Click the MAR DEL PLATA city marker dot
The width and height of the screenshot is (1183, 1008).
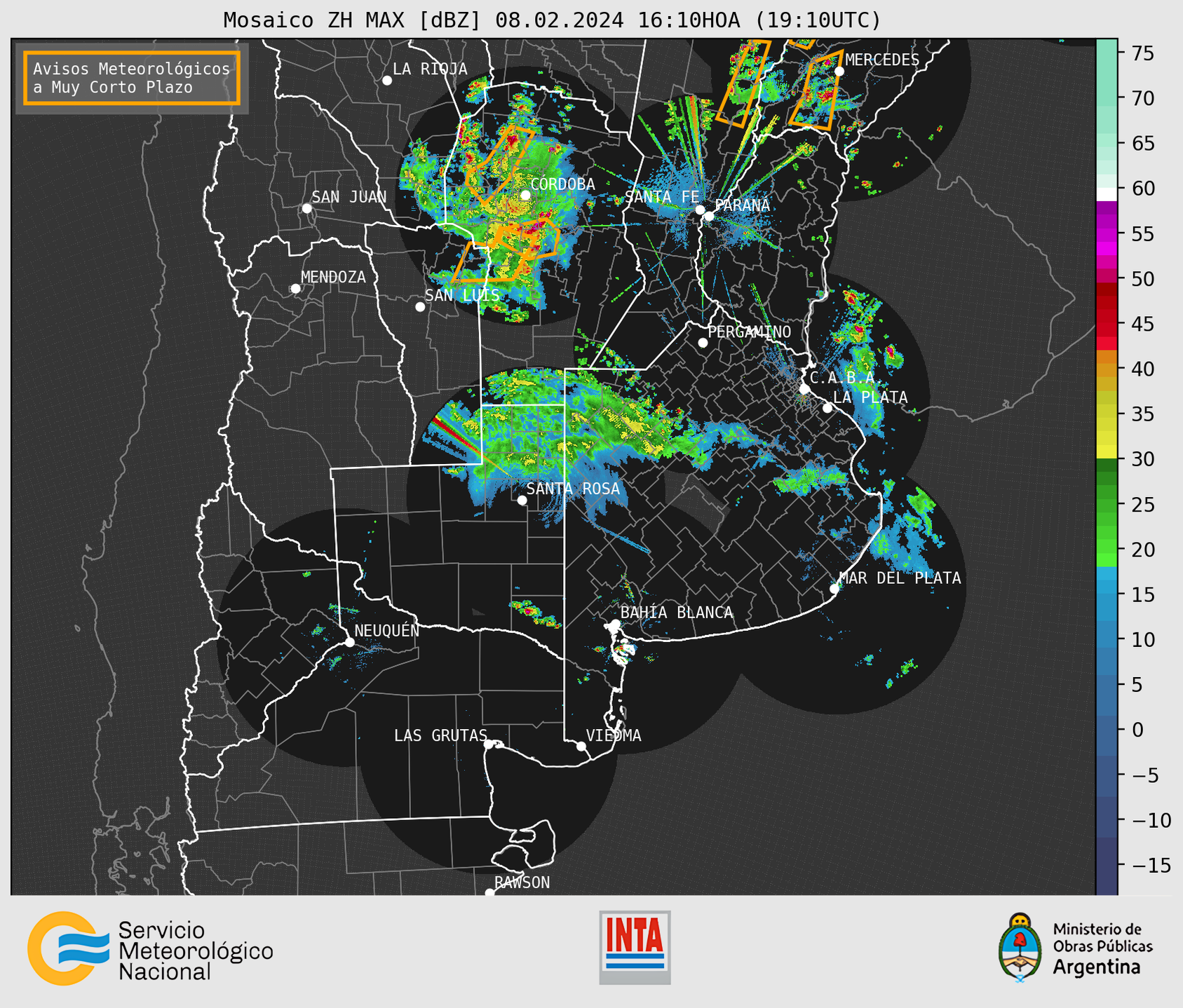834,589
